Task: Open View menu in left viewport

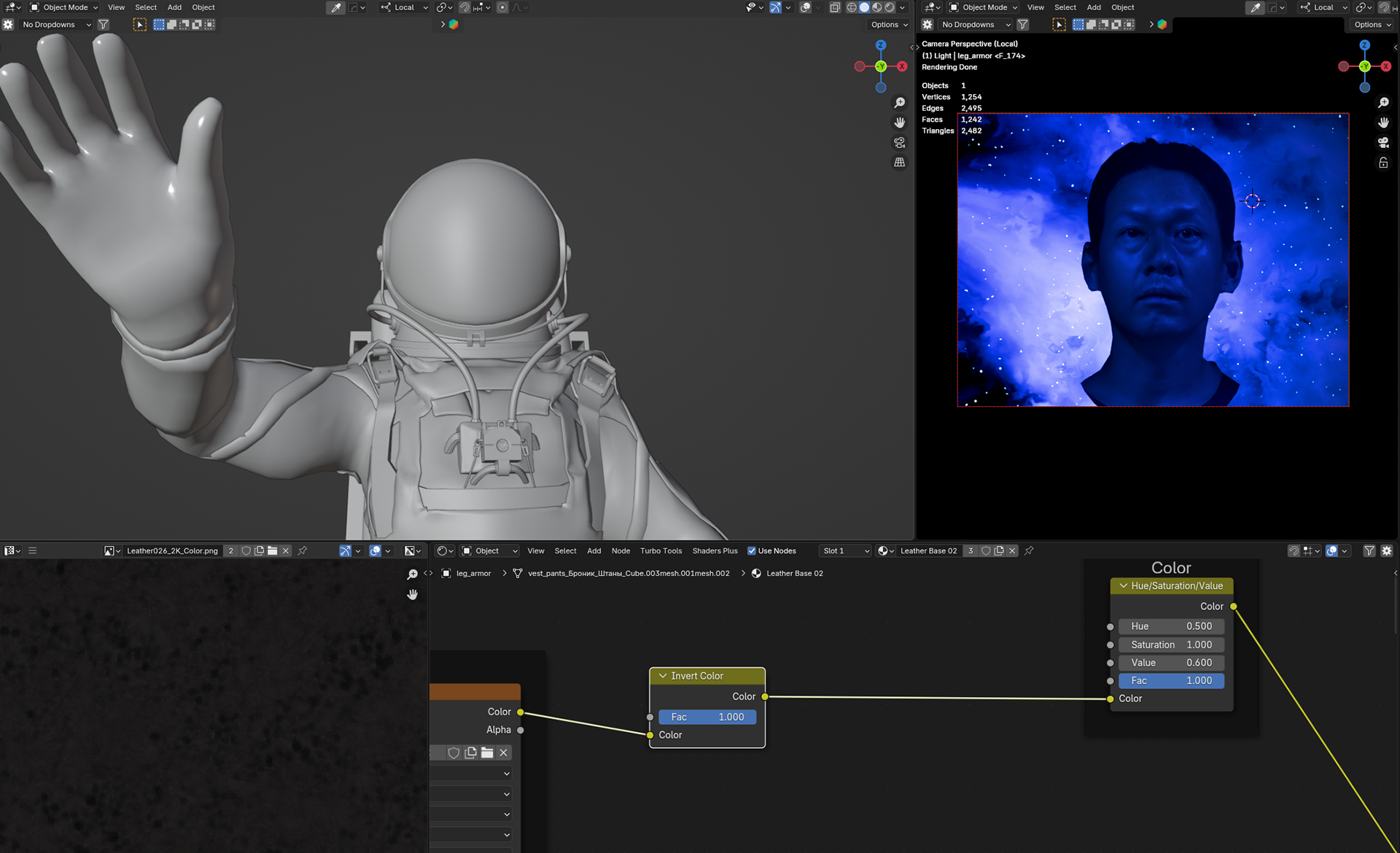Action: coord(116,7)
